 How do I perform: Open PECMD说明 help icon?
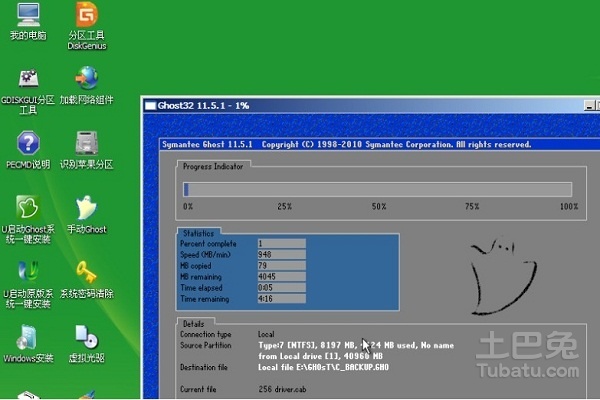click(28, 150)
